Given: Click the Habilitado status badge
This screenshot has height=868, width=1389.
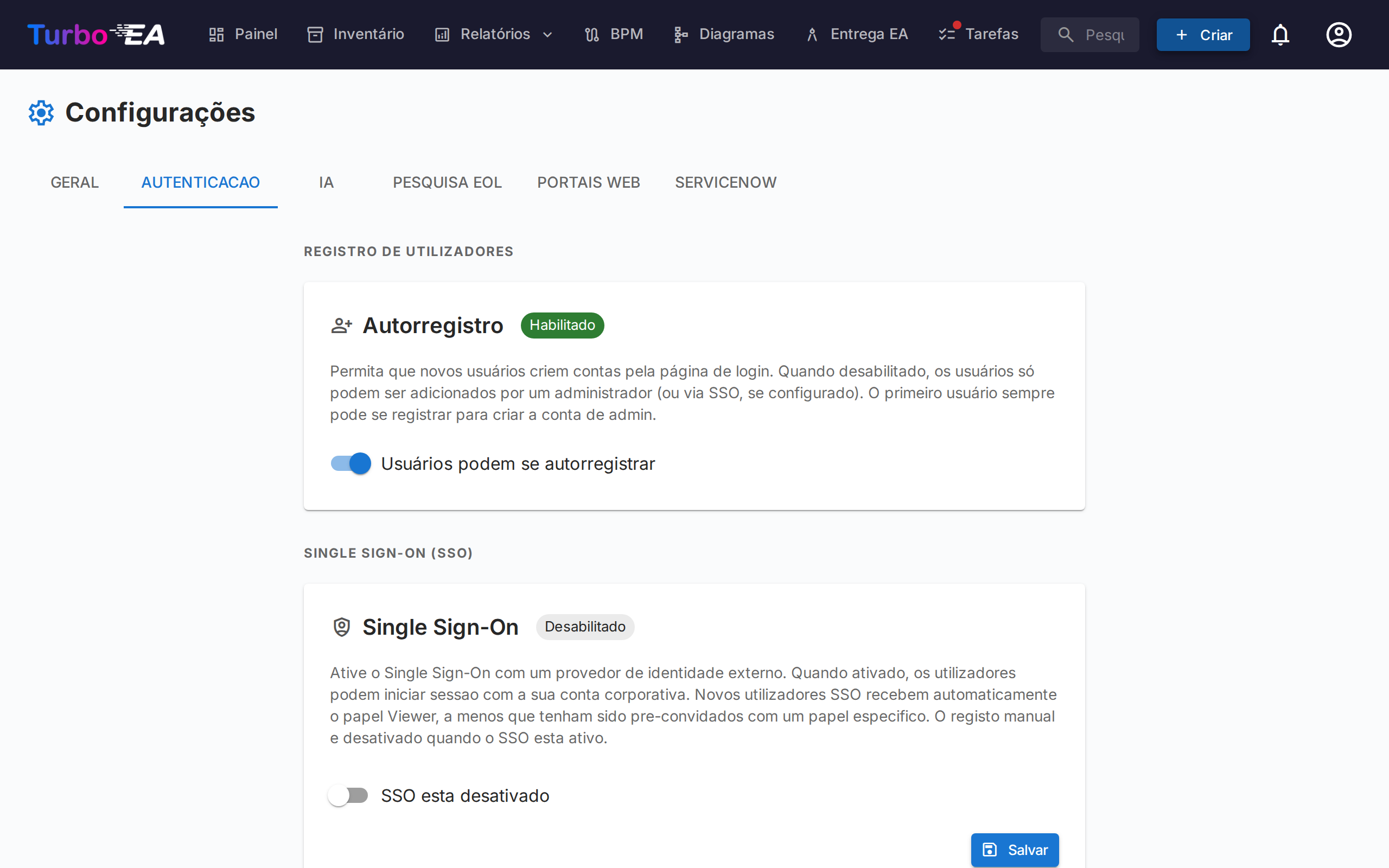Looking at the screenshot, I should pyautogui.click(x=562, y=325).
